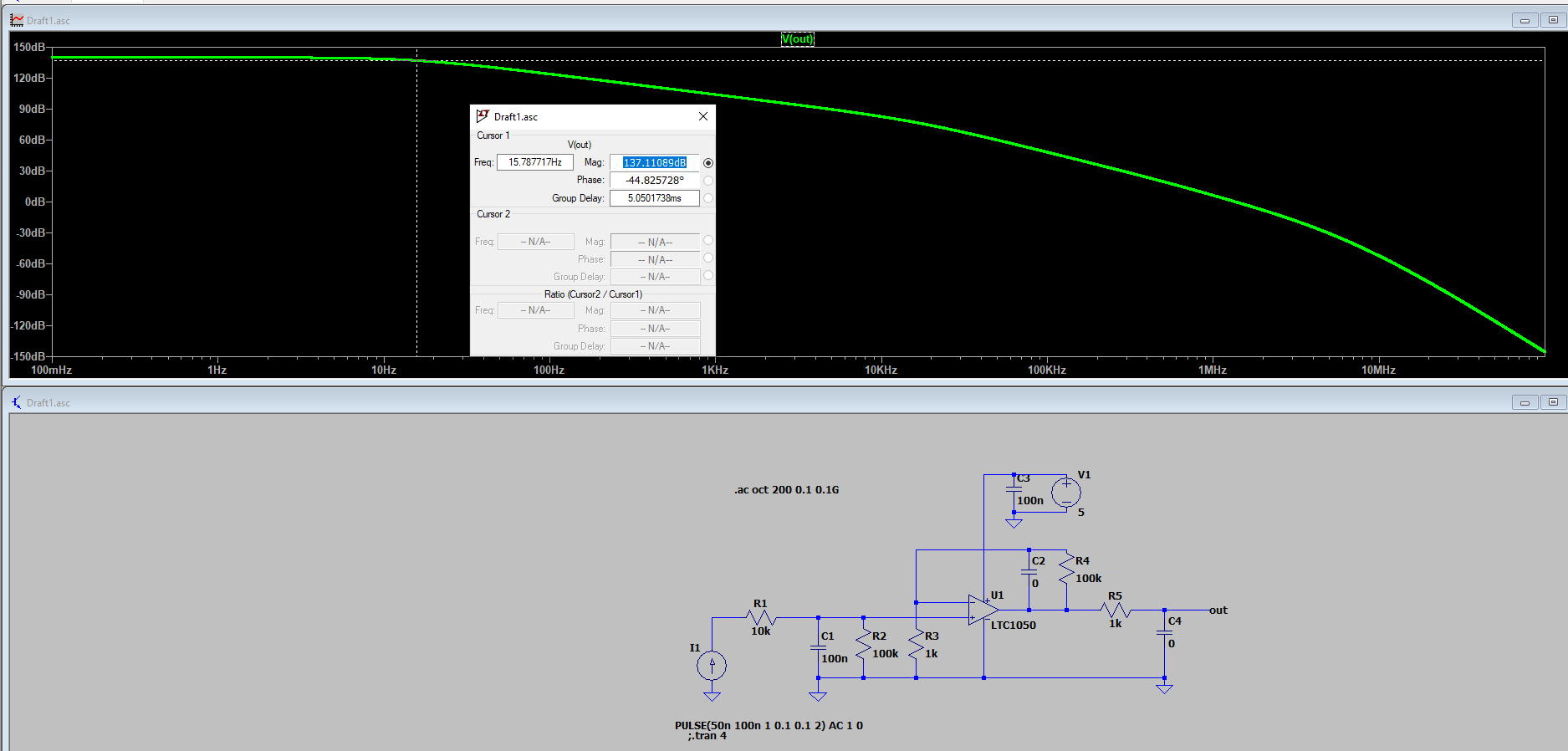The image size is (1568, 751).
Task: Select Cursor 1 Mag radio button
Action: click(708, 163)
